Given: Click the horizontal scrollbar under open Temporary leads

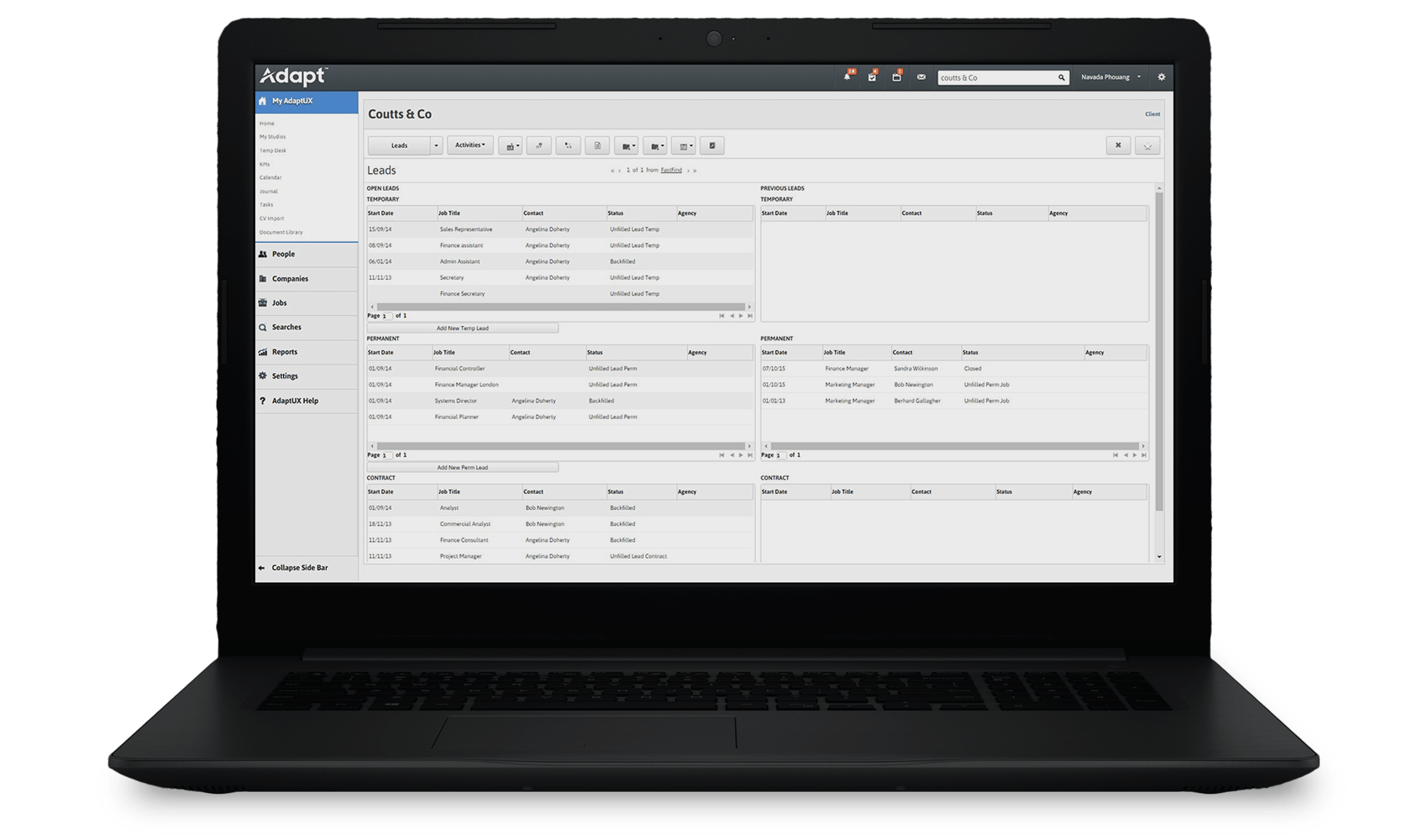Looking at the screenshot, I should click(x=560, y=307).
